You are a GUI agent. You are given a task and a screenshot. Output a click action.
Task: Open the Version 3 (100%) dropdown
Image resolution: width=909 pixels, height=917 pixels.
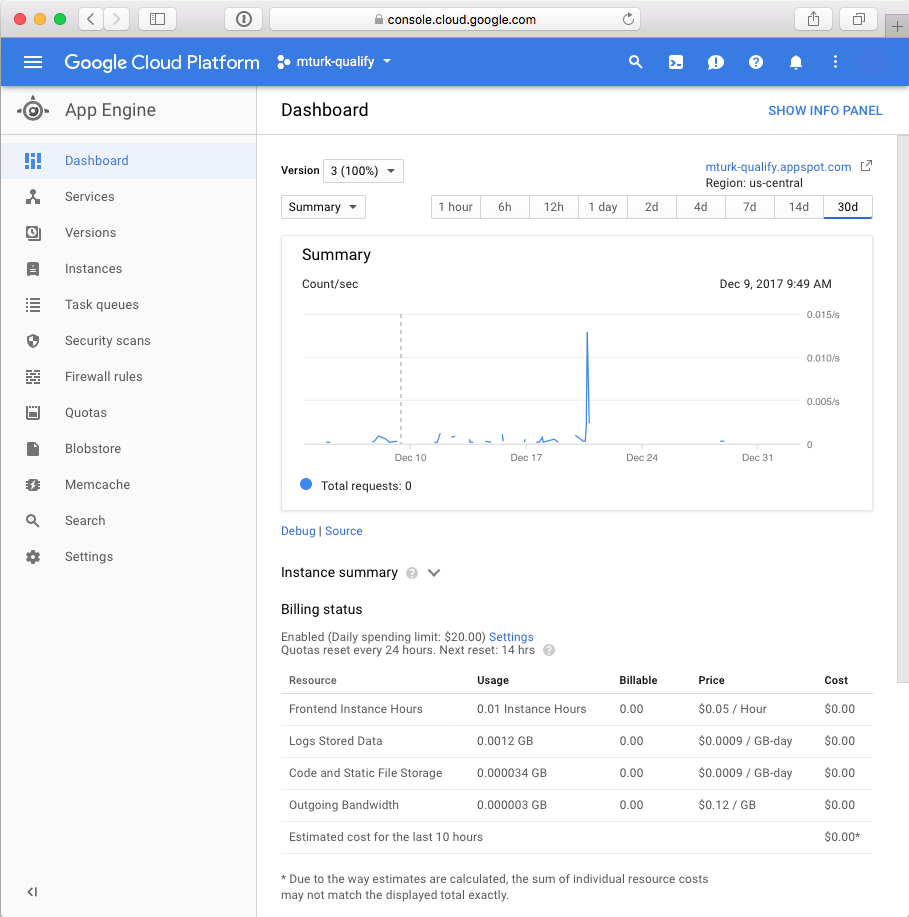(363, 171)
